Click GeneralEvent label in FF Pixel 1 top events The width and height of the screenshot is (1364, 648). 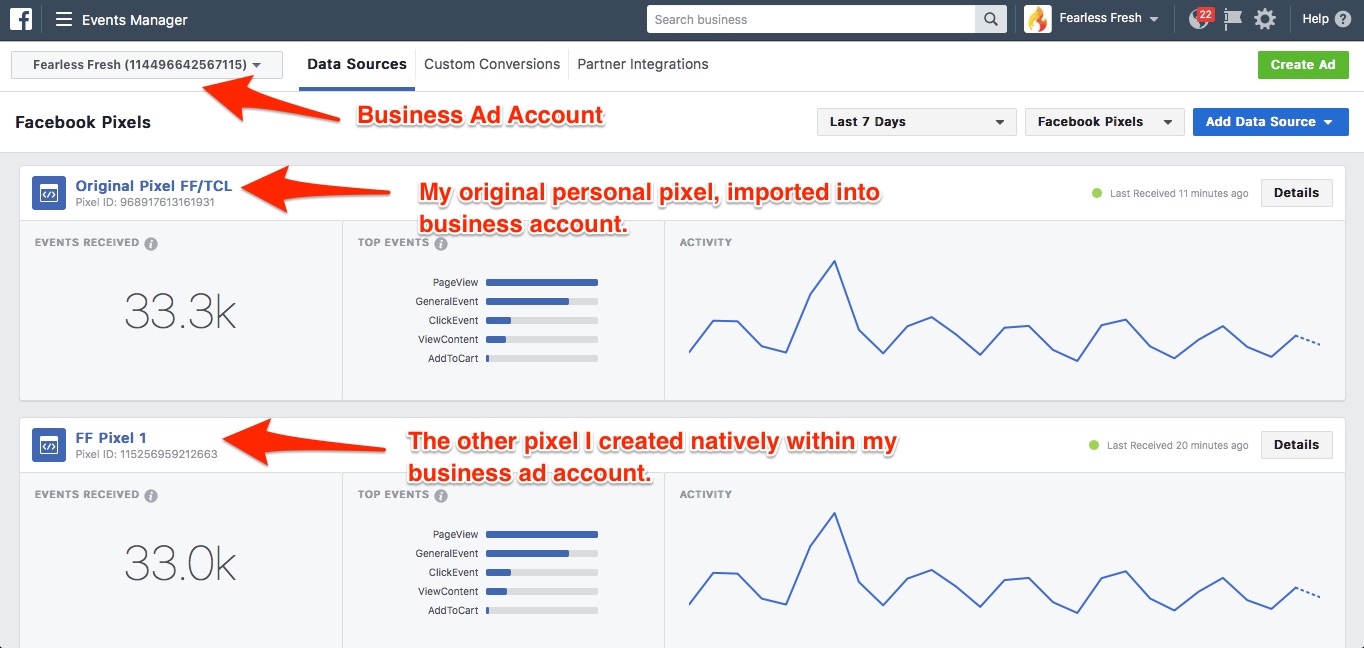click(x=447, y=554)
